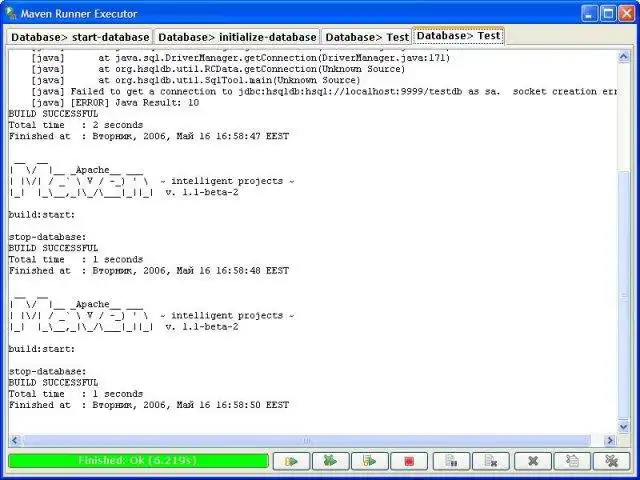Click the DriverManager.getConnection stack trace line
The image size is (640, 480).
click(x=240, y=58)
